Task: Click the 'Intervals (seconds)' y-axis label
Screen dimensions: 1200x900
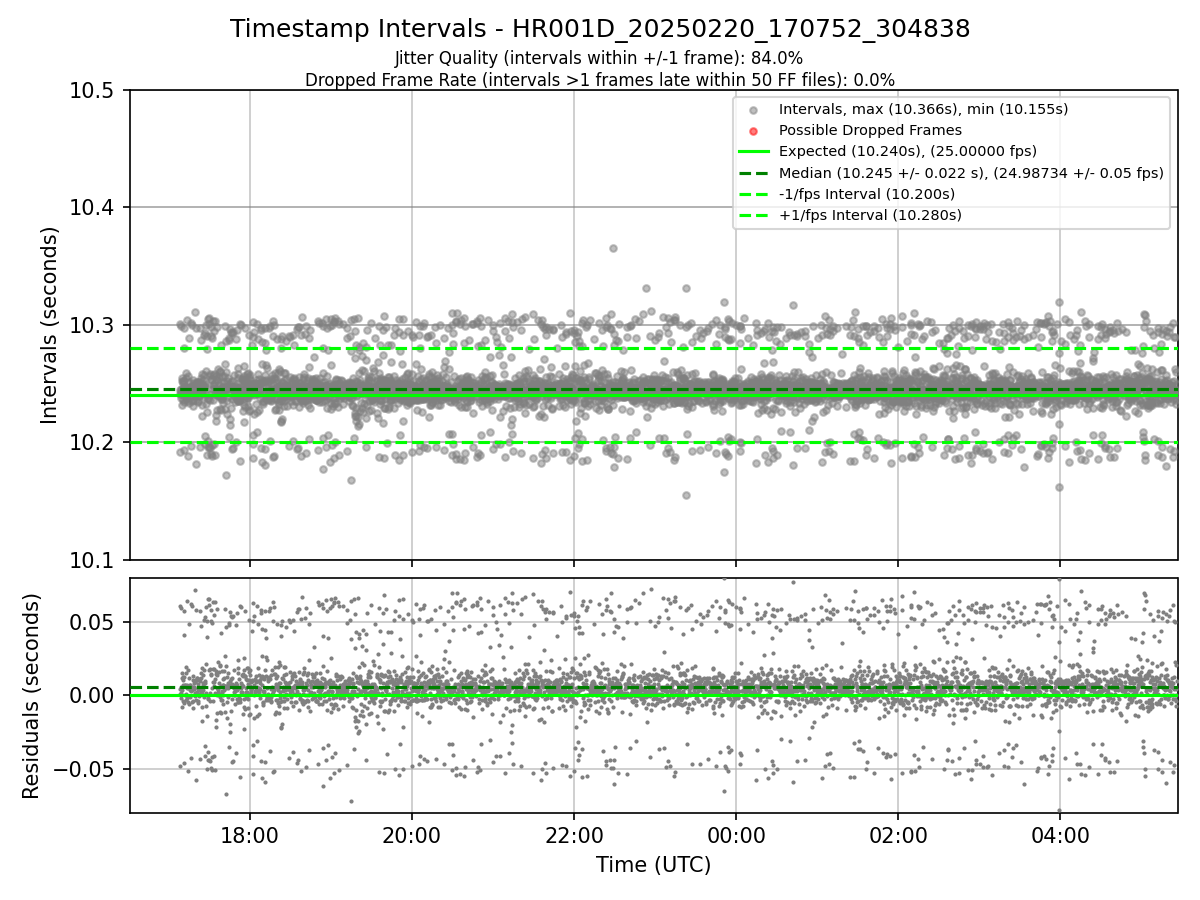Action: click(50, 325)
